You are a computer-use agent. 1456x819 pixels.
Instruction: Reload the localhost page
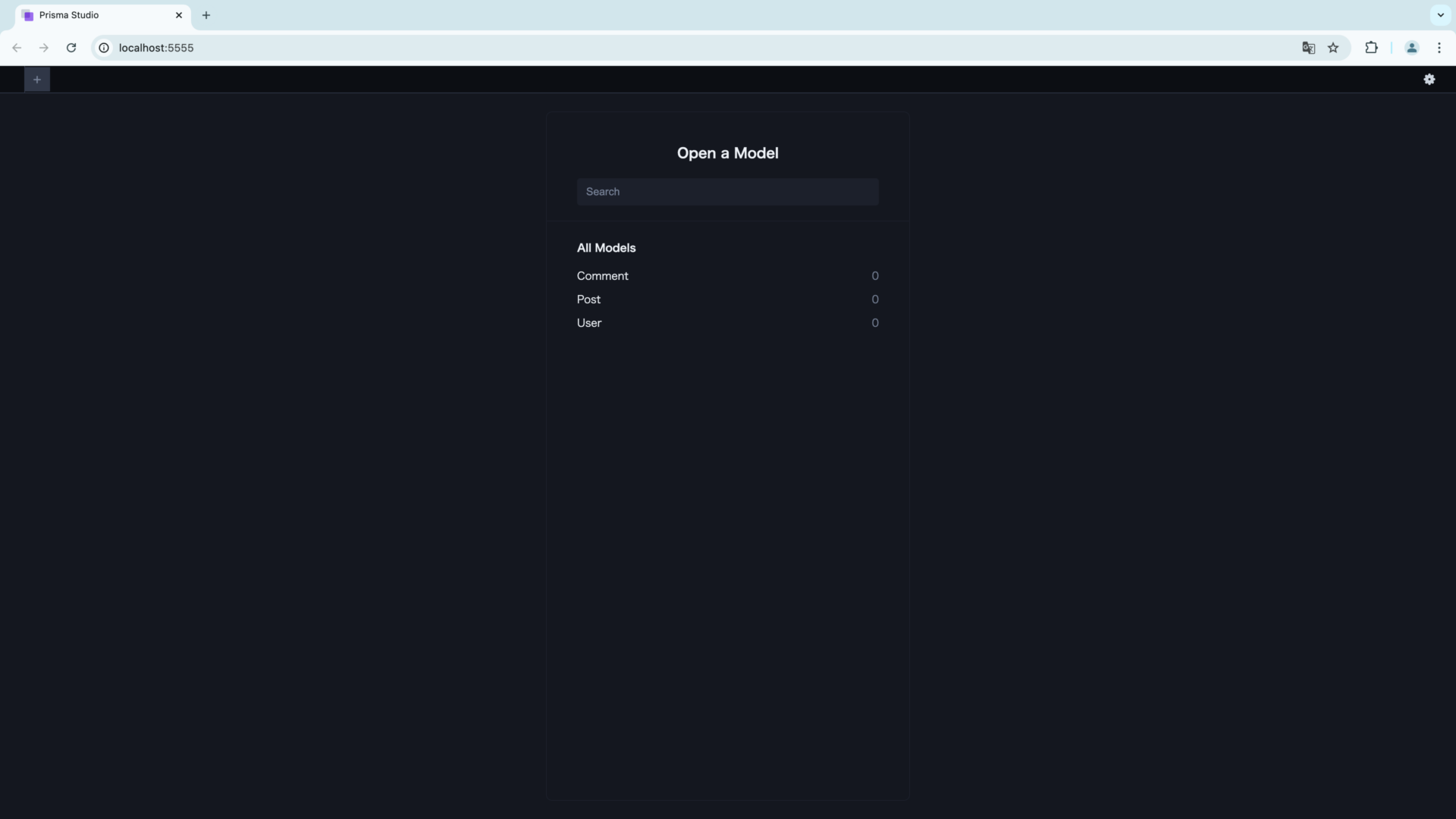point(71,48)
